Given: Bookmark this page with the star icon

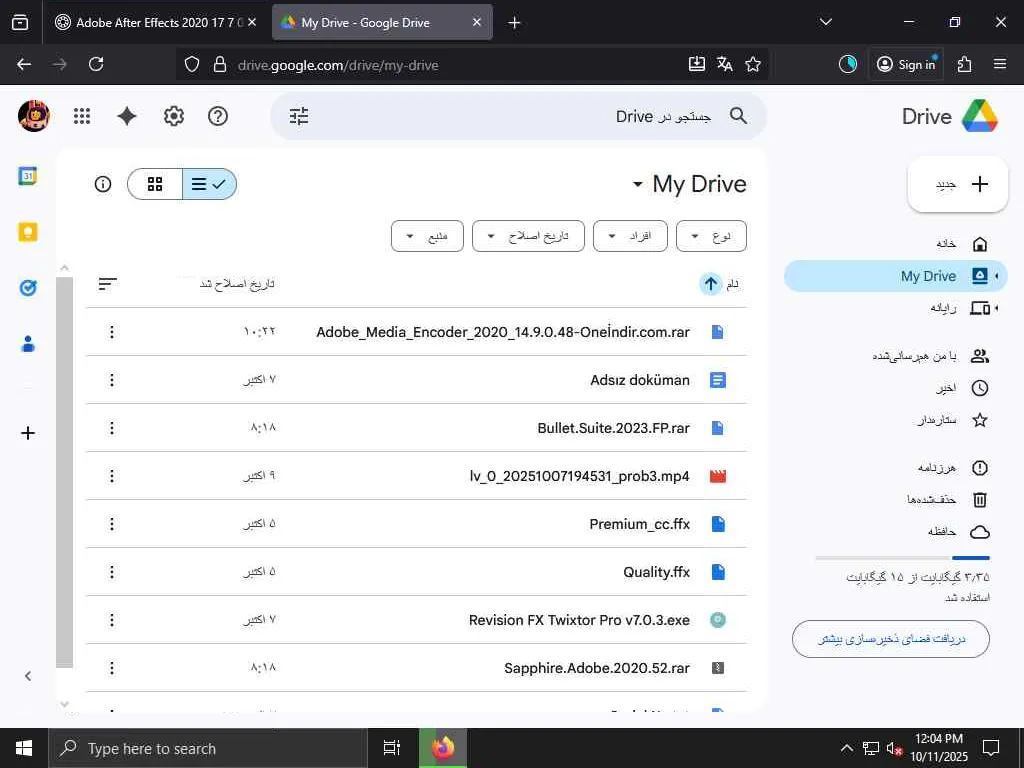Looking at the screenshot, I should pos(753,64).
